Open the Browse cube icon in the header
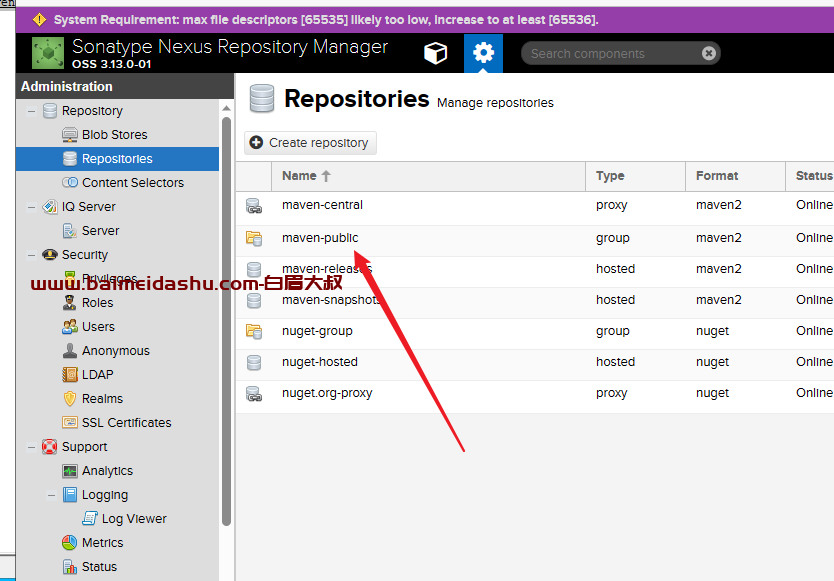 (x=435, y=53)
